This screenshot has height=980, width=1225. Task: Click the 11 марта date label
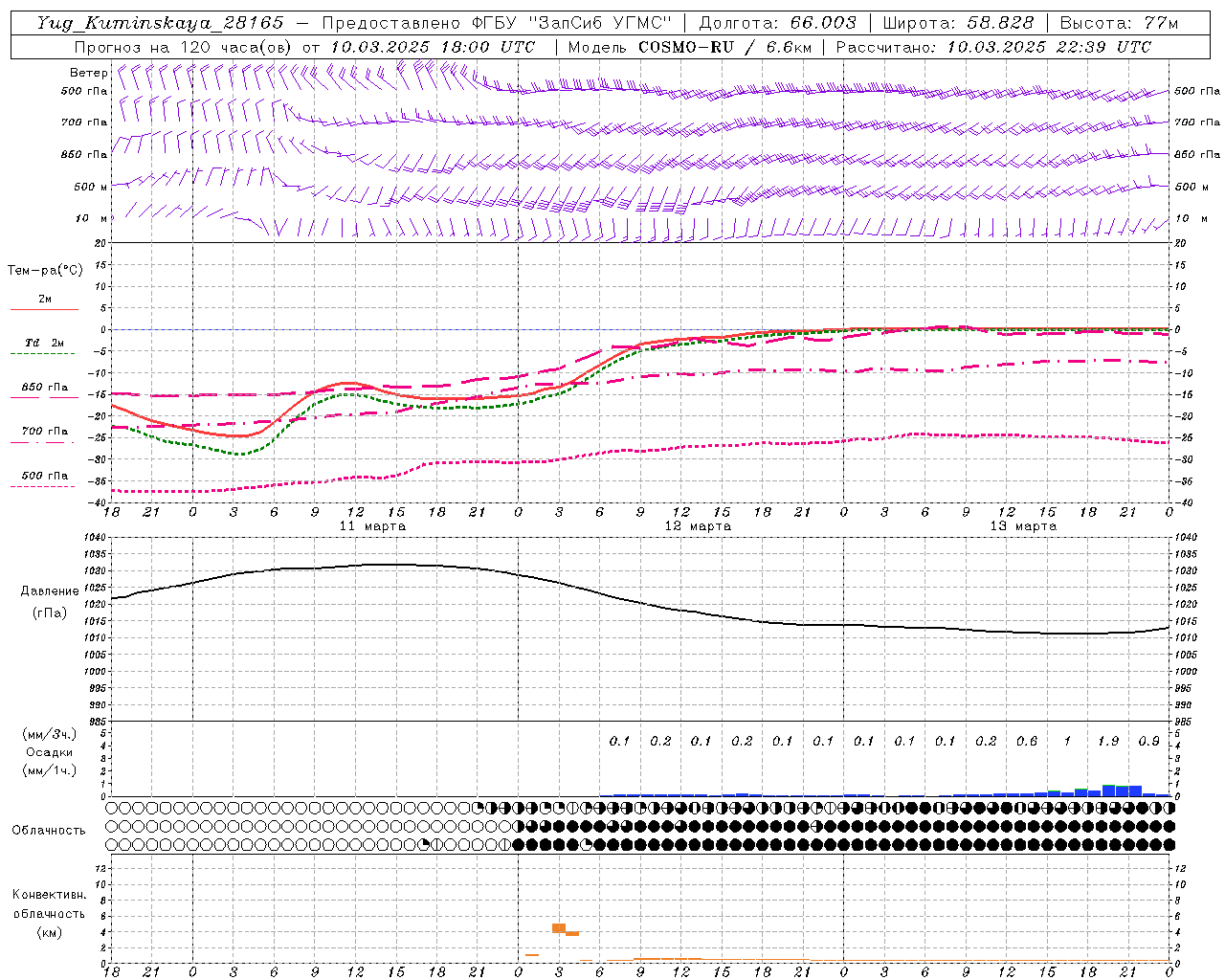point(372,526)
